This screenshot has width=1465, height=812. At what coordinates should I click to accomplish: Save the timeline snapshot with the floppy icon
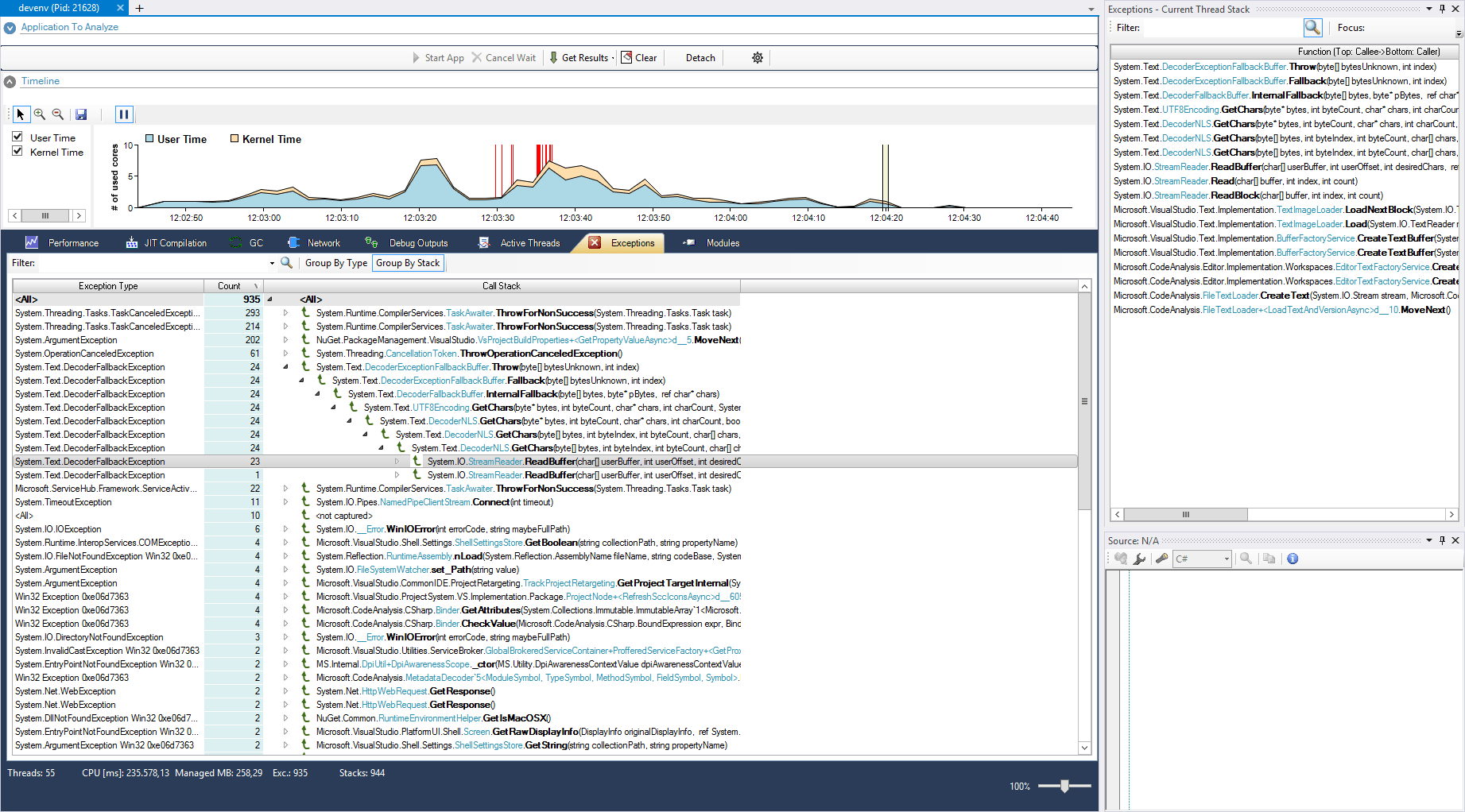[x=80, y=114]
